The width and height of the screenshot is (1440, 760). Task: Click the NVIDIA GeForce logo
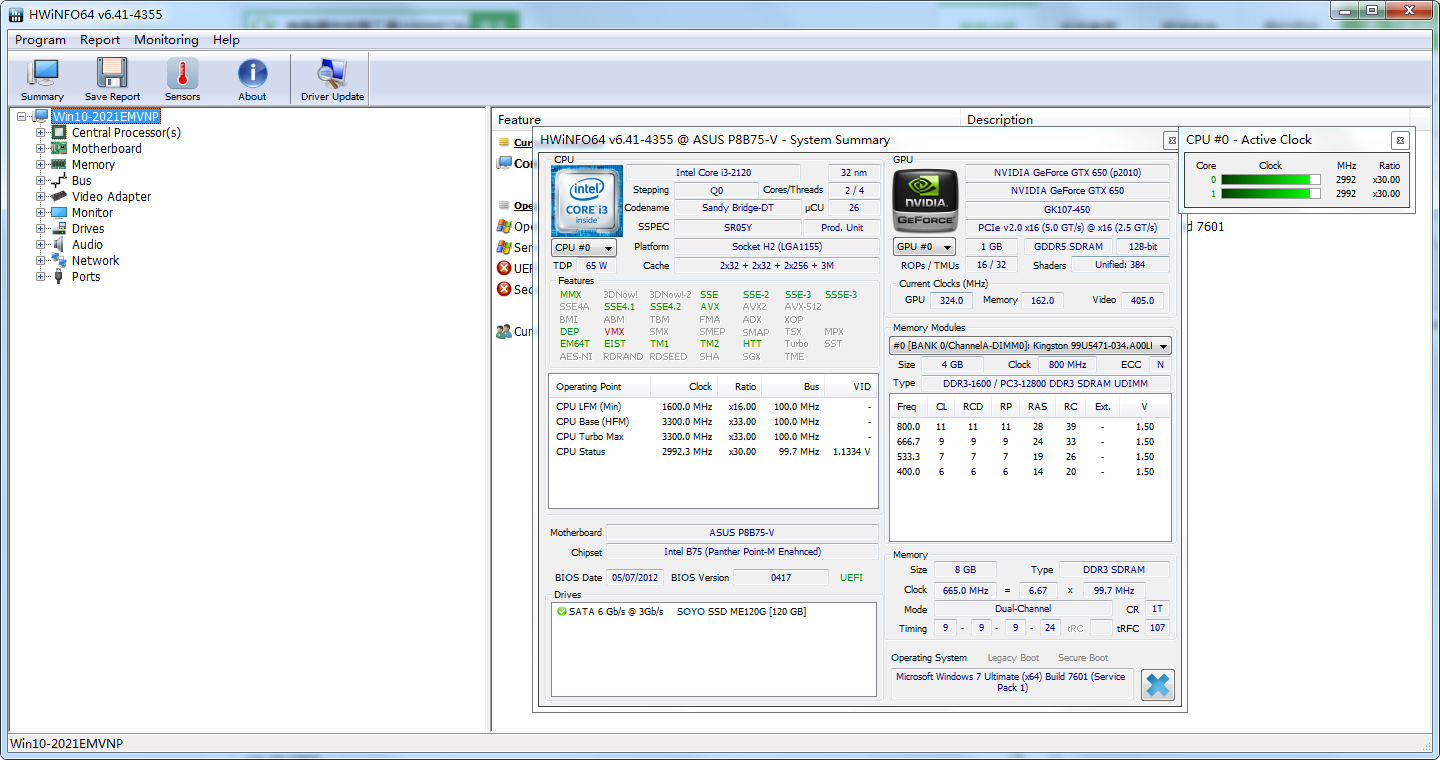tap(924, 201)
